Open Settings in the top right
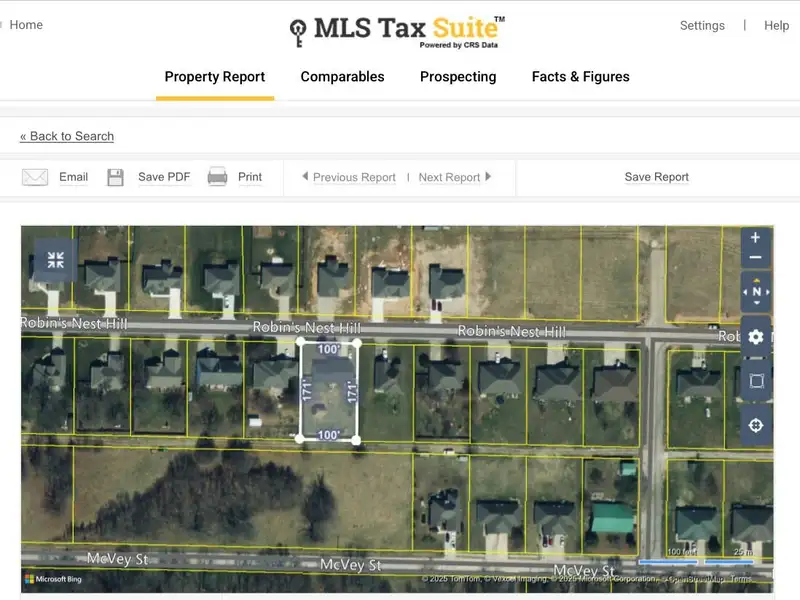800x600 pixels. pyautogui.click(x=702, y=26)
